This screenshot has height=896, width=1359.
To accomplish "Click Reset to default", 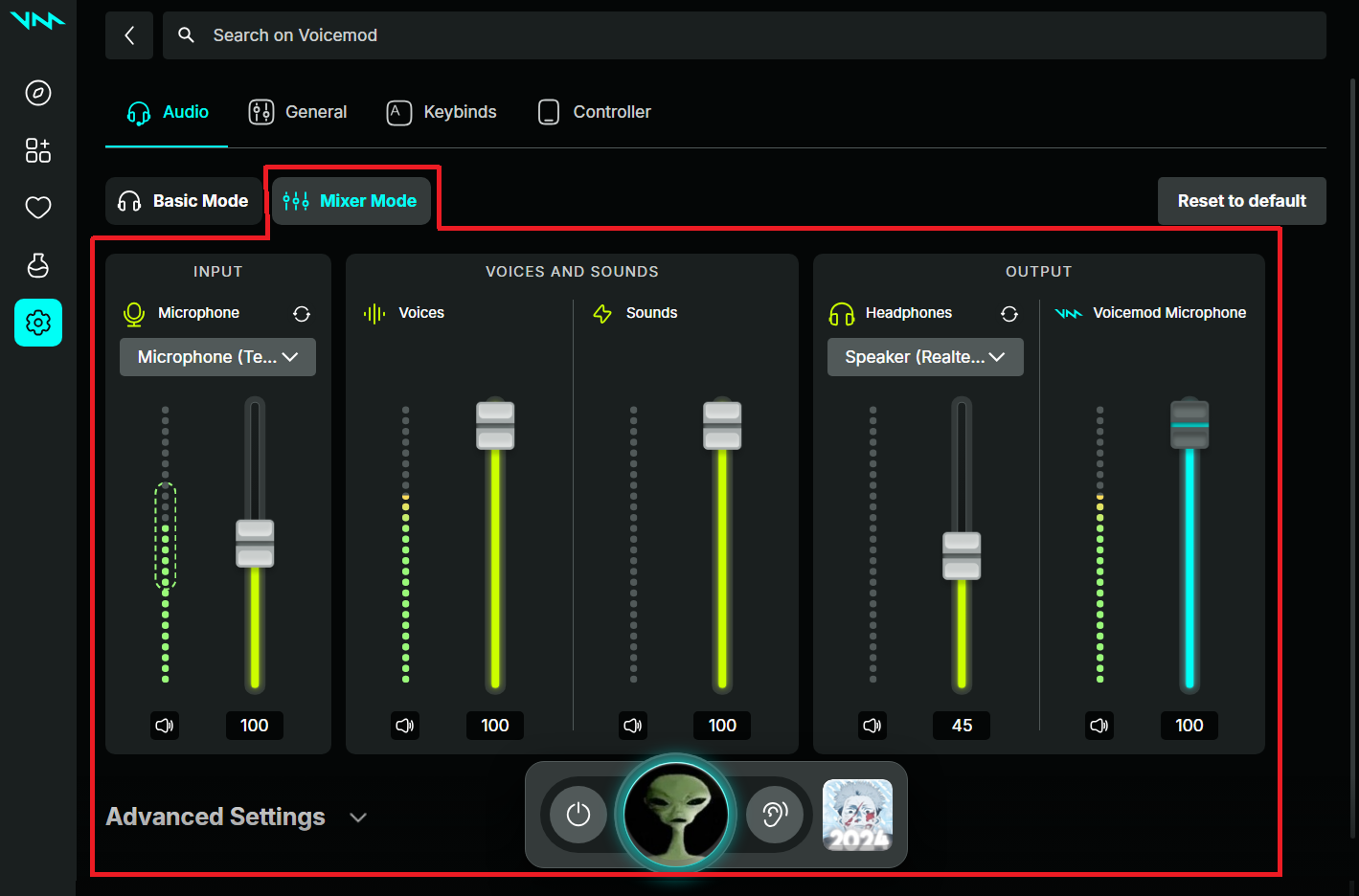I will (x=1241, y=201).
